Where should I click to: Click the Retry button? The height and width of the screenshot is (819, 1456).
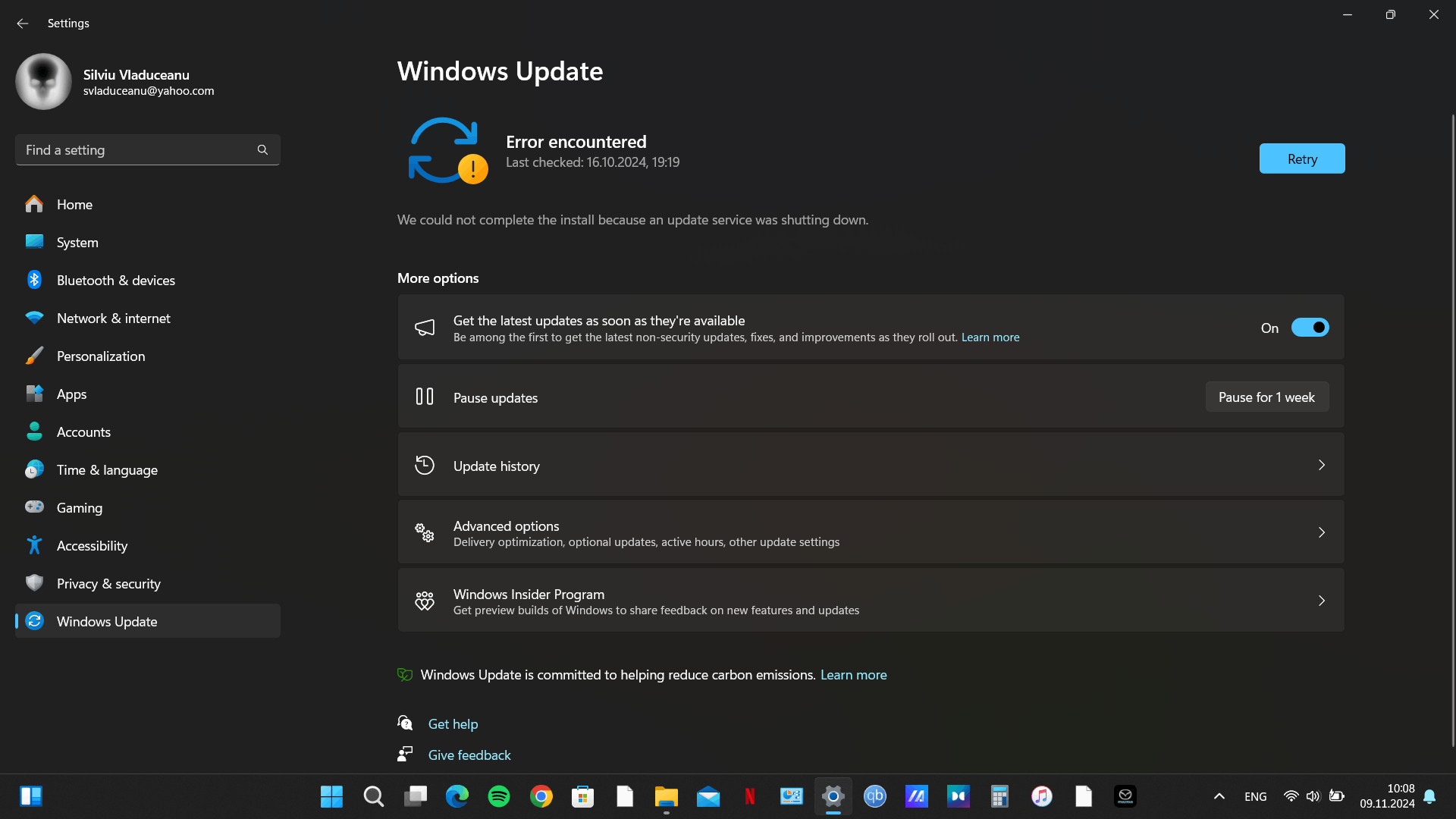point(1302,158)
